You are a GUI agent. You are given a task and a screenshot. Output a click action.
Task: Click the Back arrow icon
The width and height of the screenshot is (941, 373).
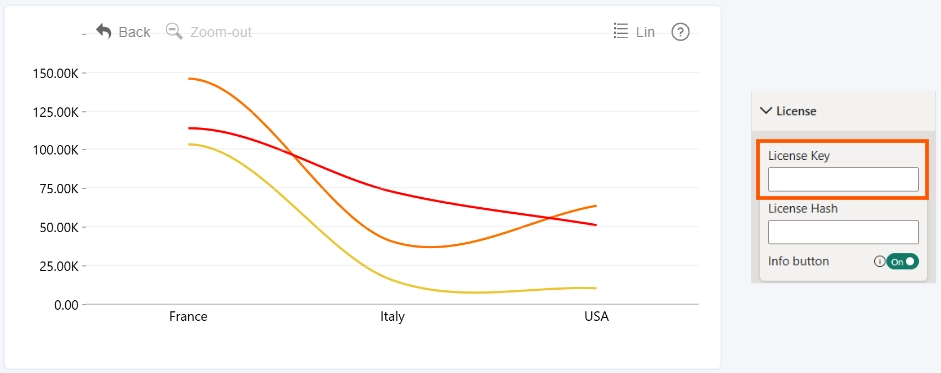coord(104,31)
